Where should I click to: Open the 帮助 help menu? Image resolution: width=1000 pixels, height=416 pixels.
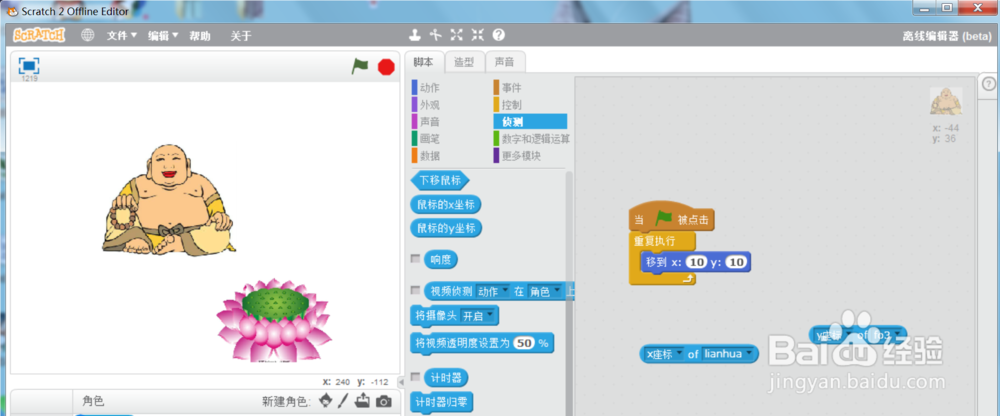point(200,36)
